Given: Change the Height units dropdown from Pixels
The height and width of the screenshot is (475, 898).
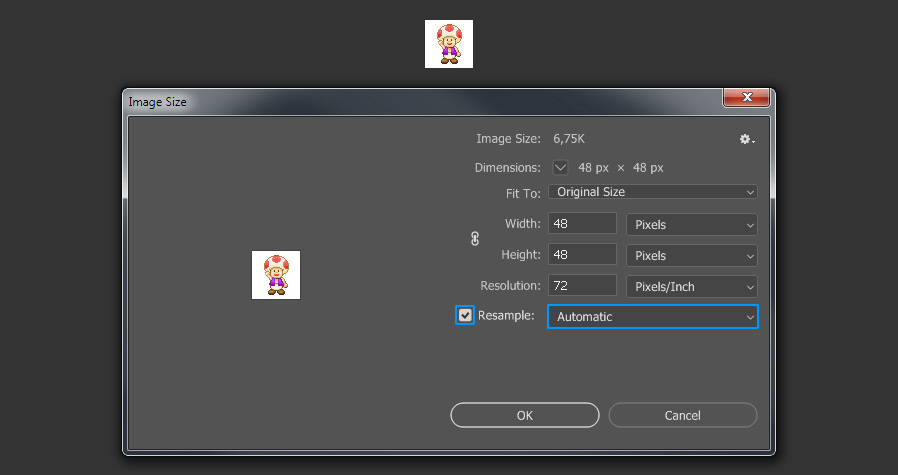Looking at the screenshot, I should coord(692,256).
